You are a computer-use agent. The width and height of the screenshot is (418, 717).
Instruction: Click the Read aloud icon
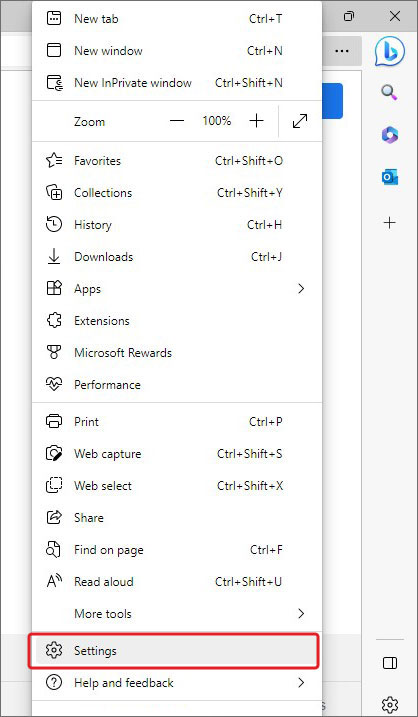(x=54, y=582)
